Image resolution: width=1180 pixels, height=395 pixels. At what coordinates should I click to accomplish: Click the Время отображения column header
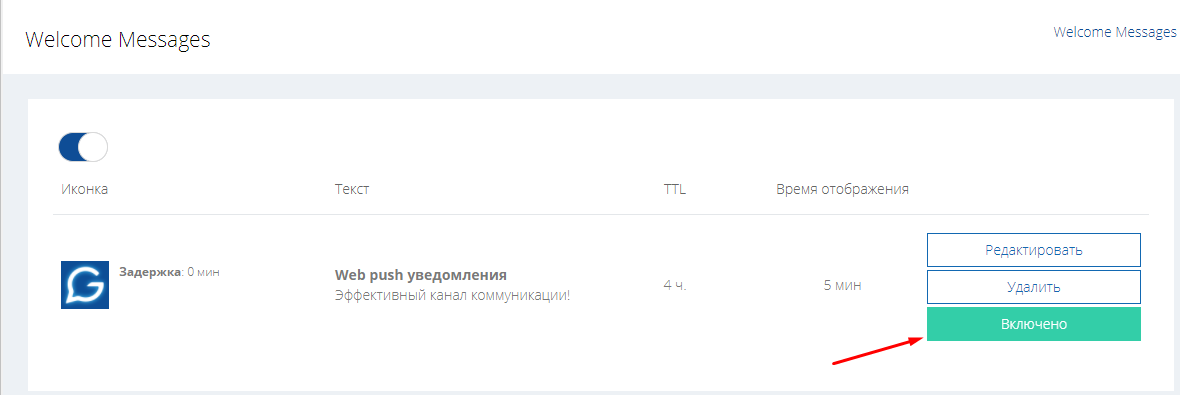tap(842, 189)
